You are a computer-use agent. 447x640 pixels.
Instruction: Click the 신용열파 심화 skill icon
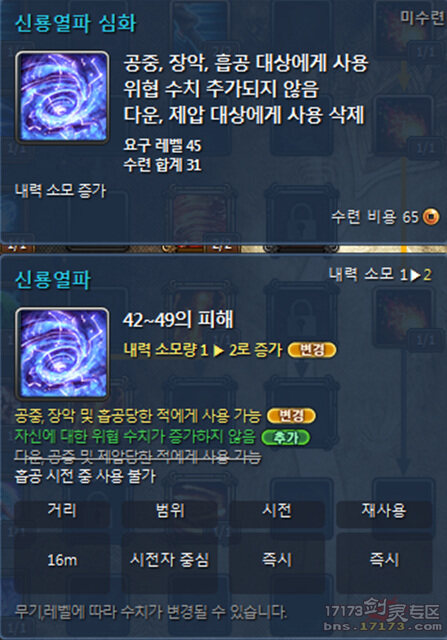click(62, 97)
